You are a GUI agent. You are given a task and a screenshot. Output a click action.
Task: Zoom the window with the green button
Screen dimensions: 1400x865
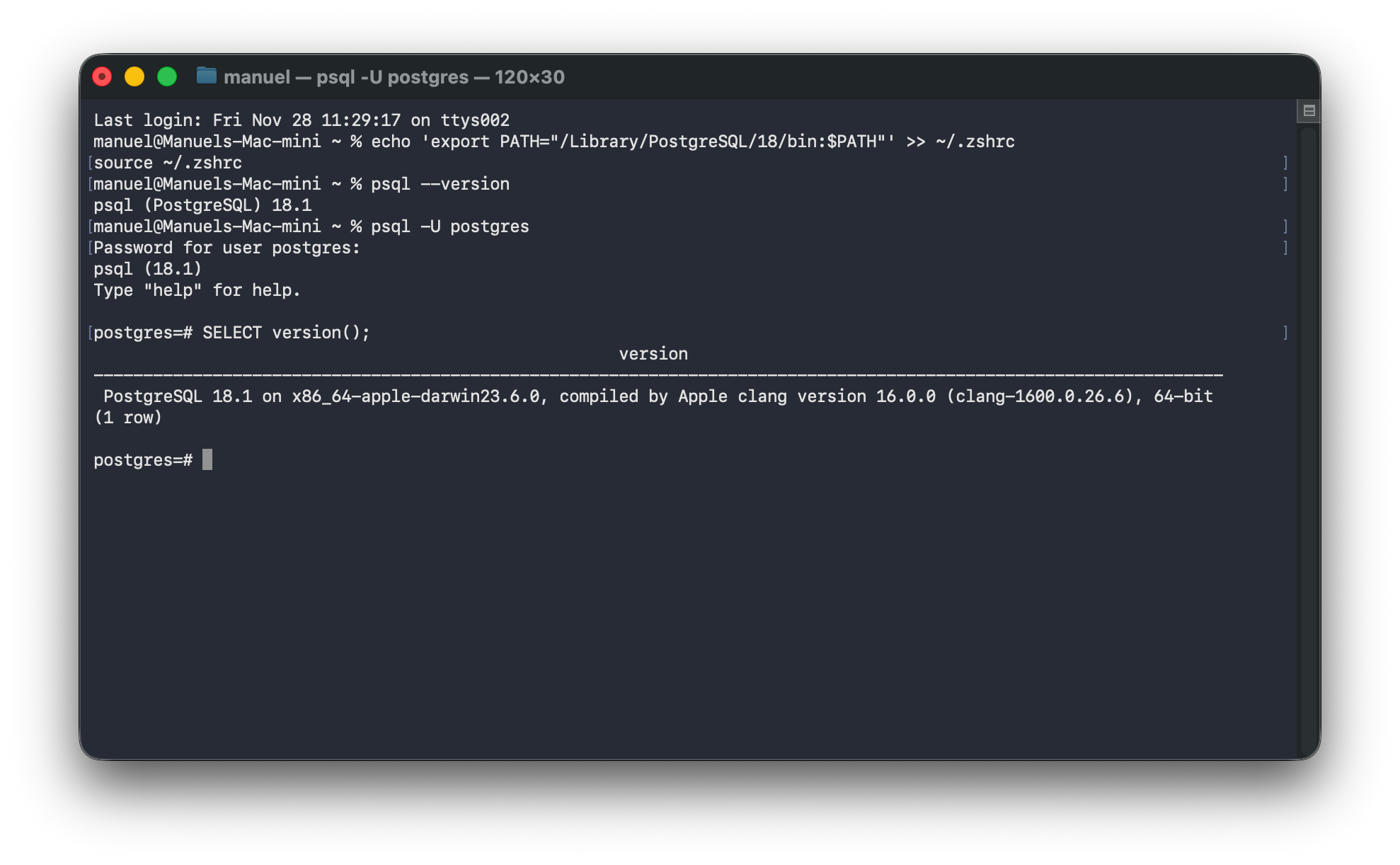(x=167, y=76)
